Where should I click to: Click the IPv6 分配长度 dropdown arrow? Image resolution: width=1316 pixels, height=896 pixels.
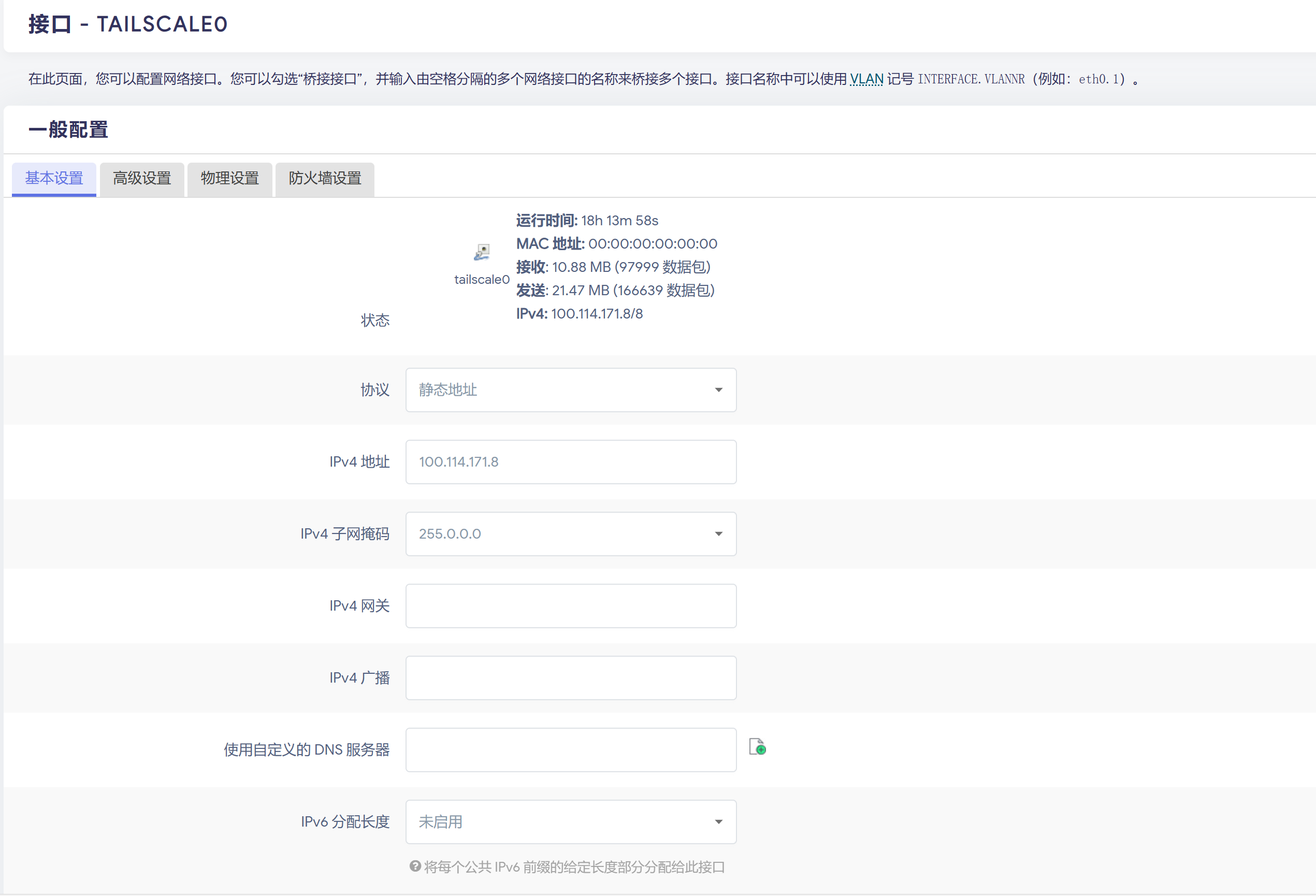(x=718, y=821)
